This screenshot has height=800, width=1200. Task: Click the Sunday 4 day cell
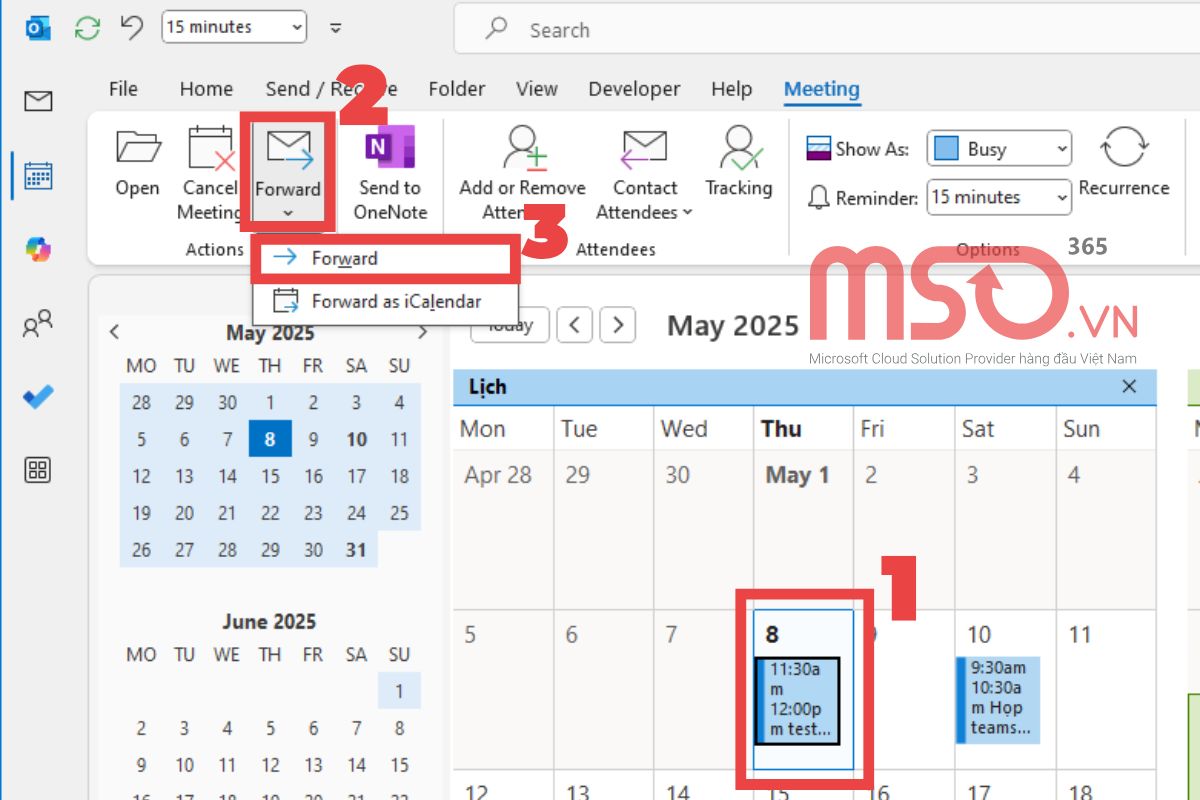pos(1105,530)
